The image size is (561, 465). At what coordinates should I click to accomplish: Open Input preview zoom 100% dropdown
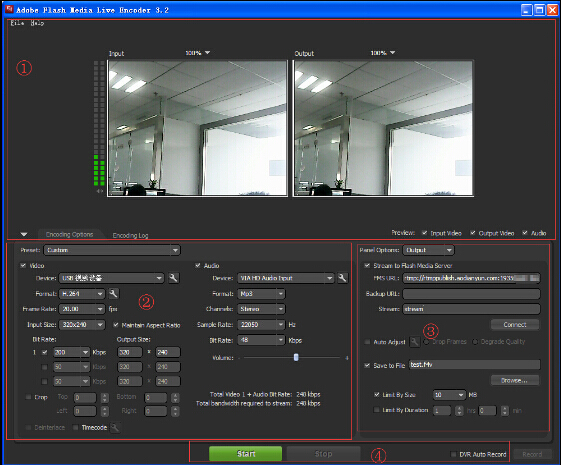198,53
